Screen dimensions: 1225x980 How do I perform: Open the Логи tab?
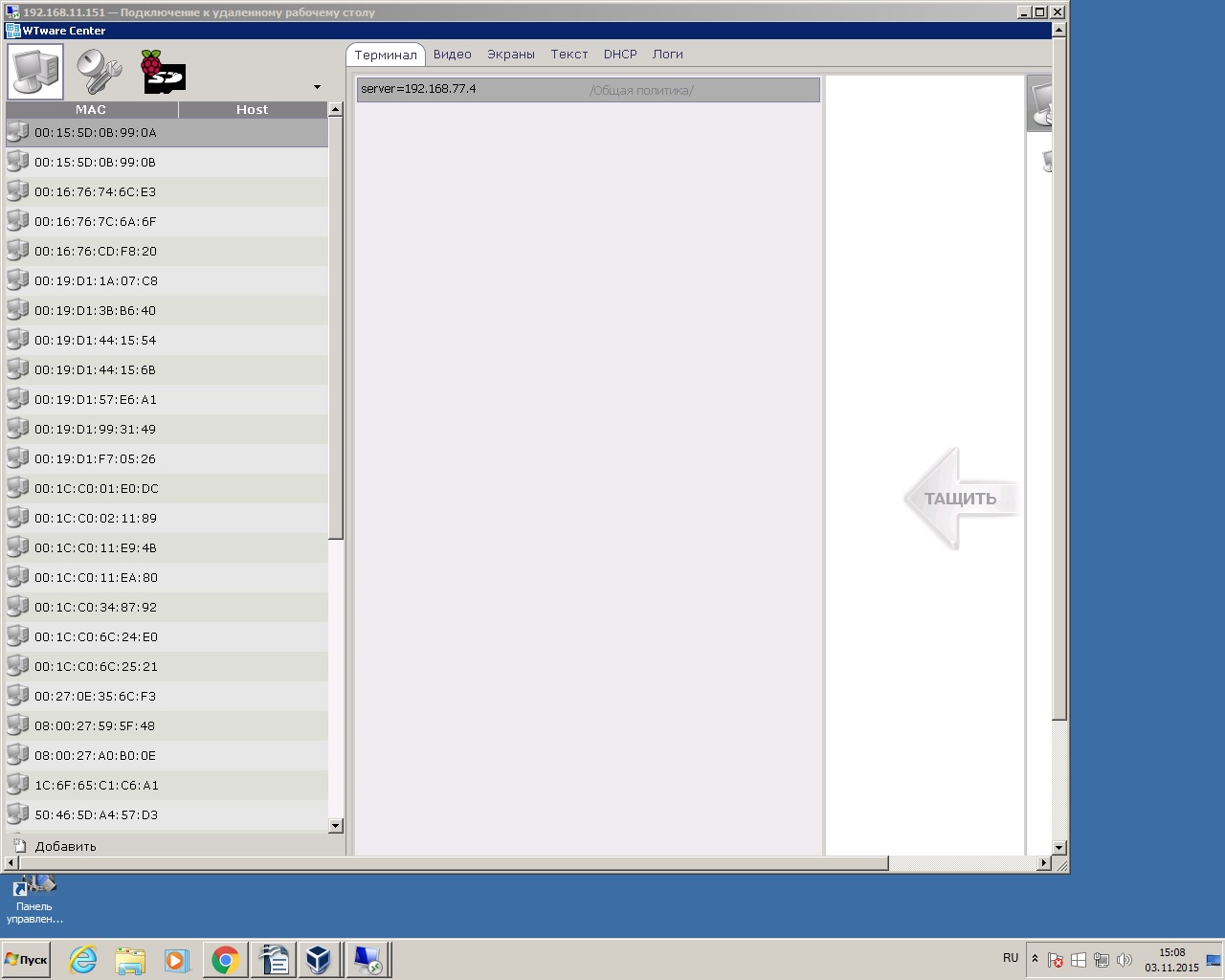pyautogui.click(x=667, y=55)
